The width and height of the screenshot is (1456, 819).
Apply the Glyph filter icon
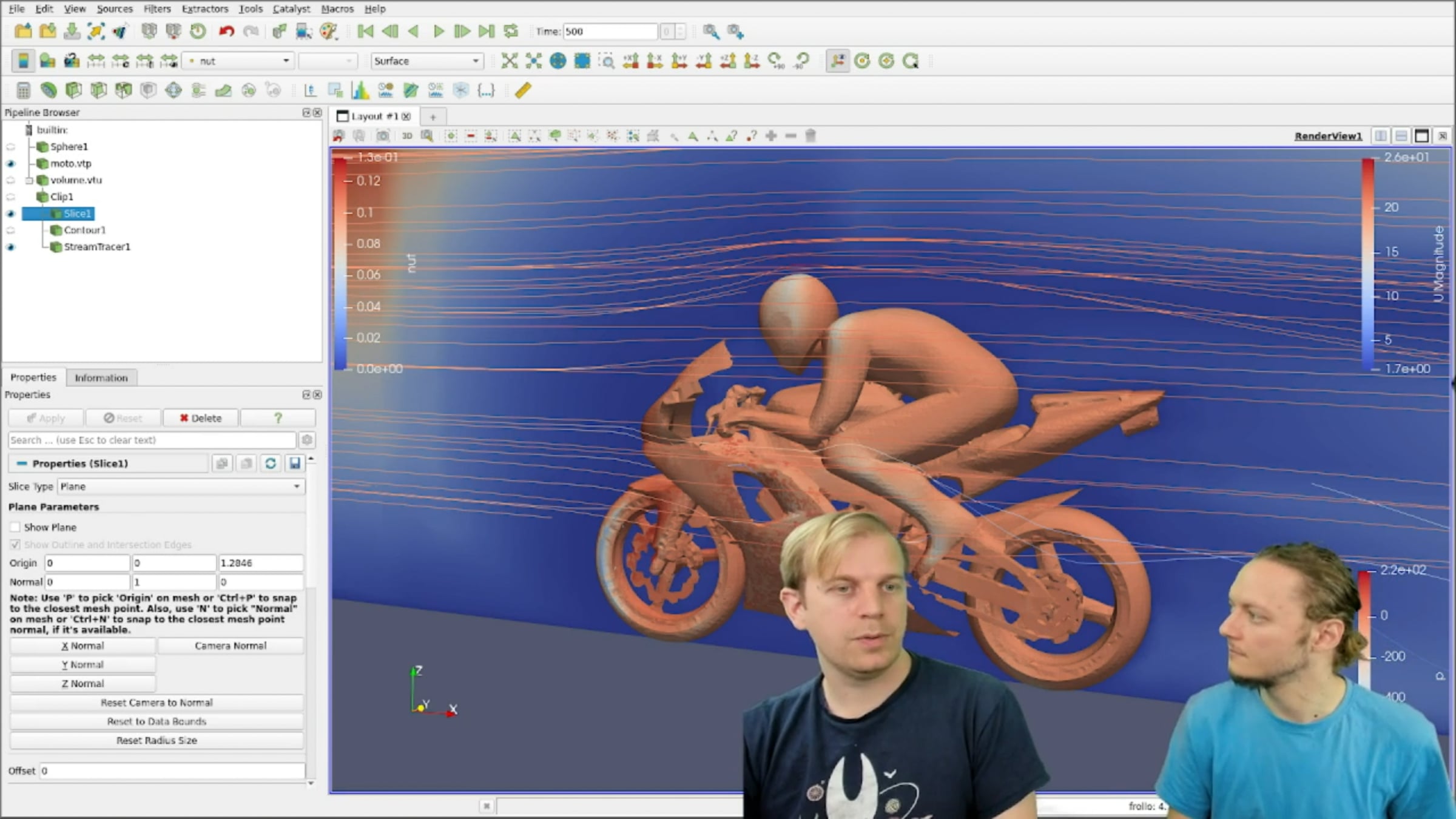click(173, 90)
